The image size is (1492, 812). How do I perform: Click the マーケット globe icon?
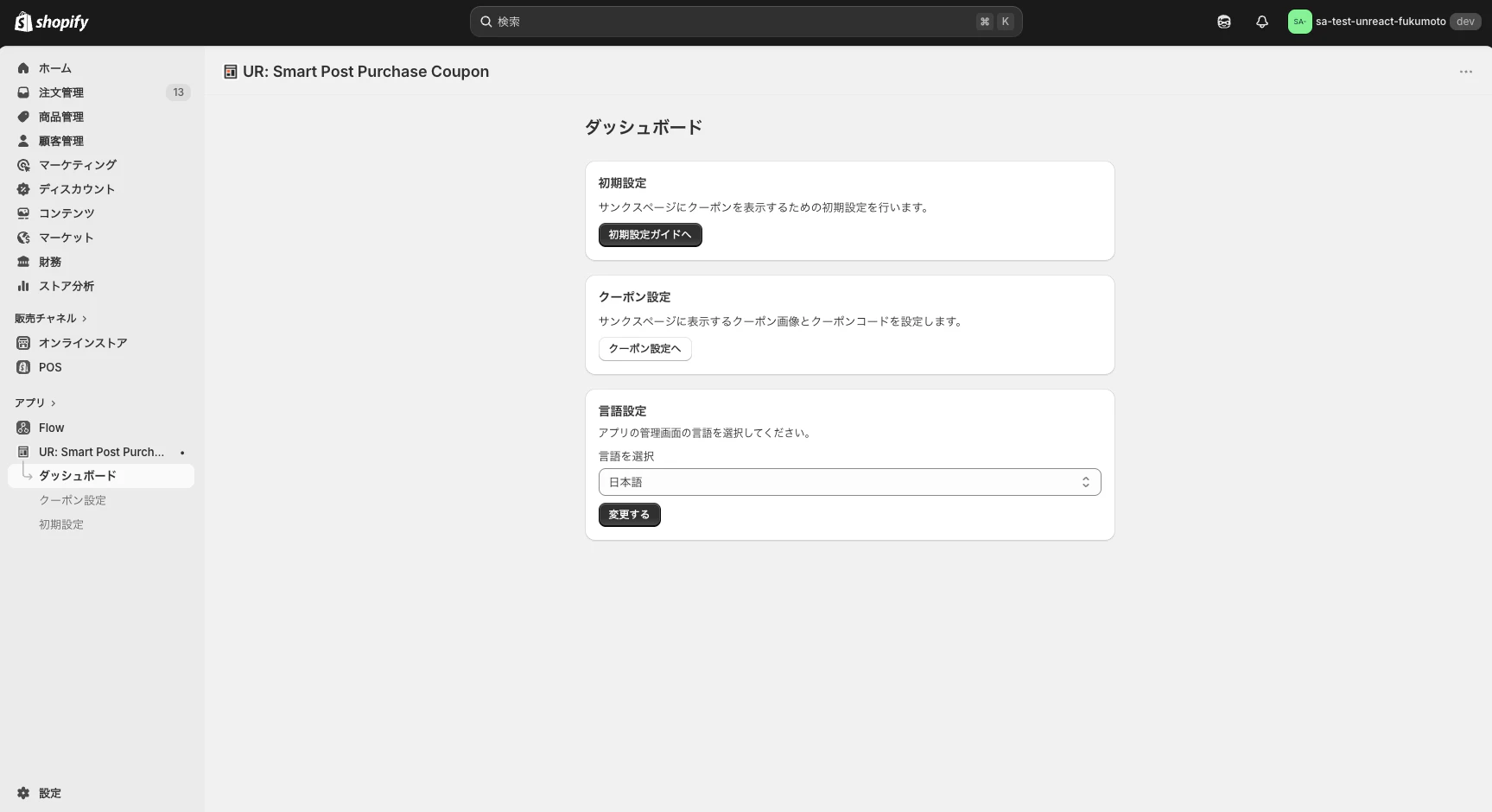(x=23, y=238)
